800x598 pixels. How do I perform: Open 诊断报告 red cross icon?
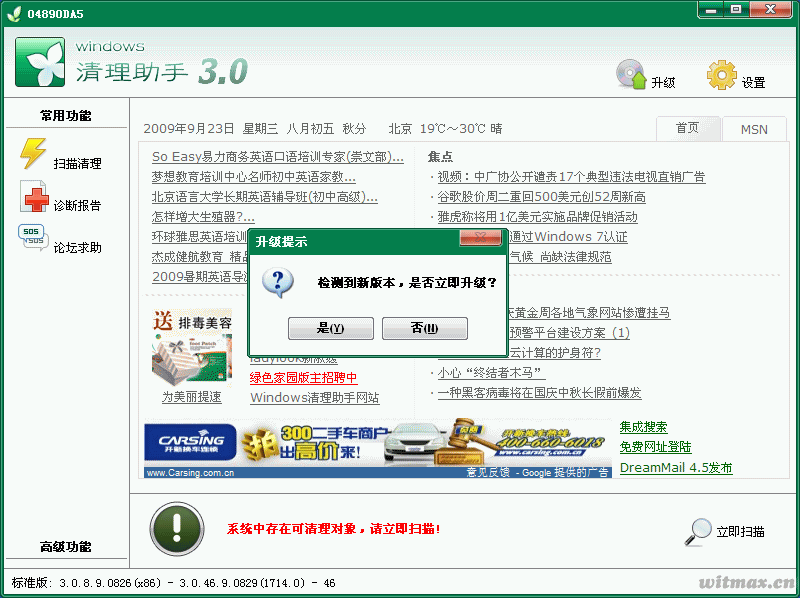coord(34,196)
